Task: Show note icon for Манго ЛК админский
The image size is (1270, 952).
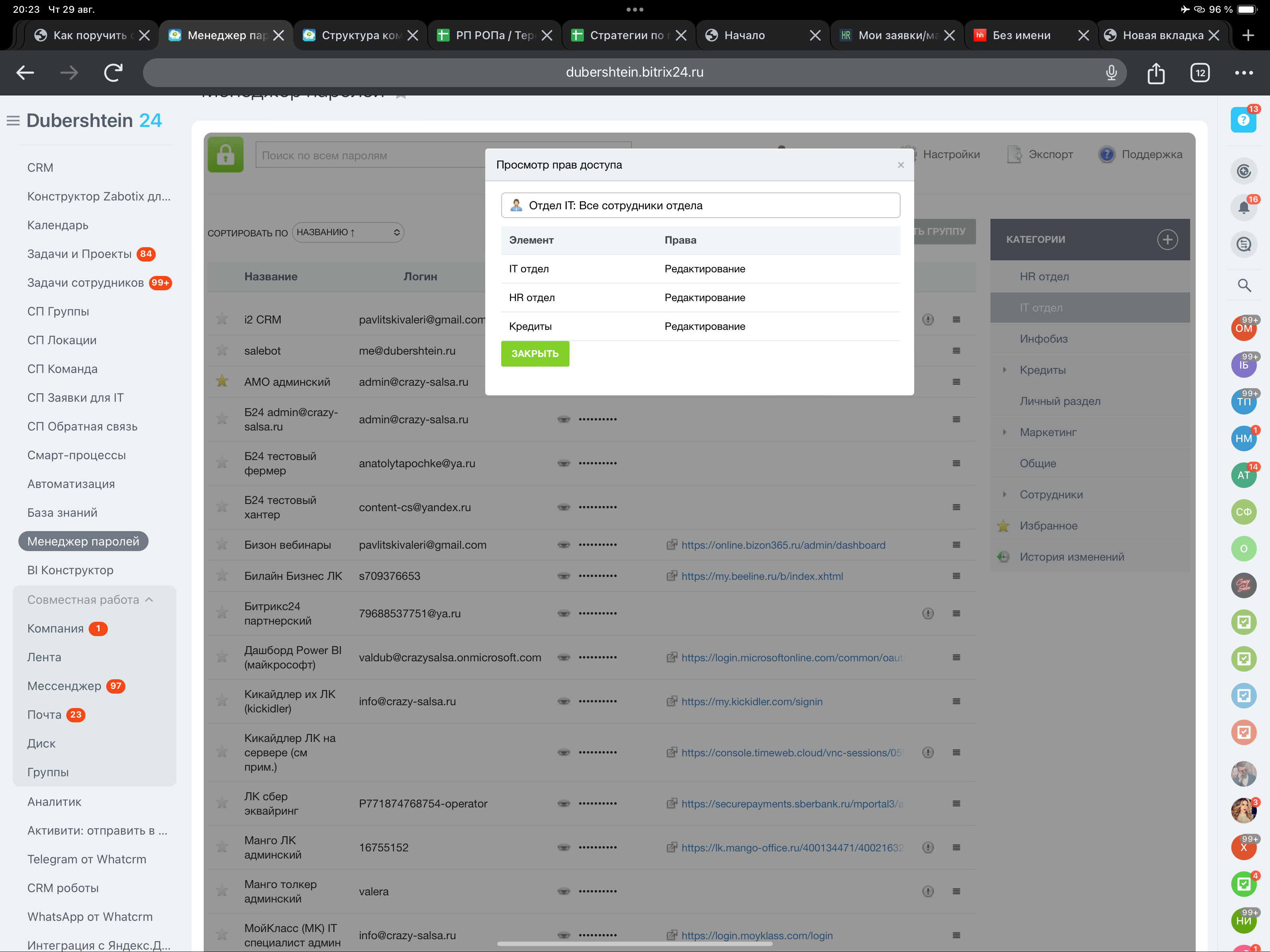Action: click(x=928, y=847)
